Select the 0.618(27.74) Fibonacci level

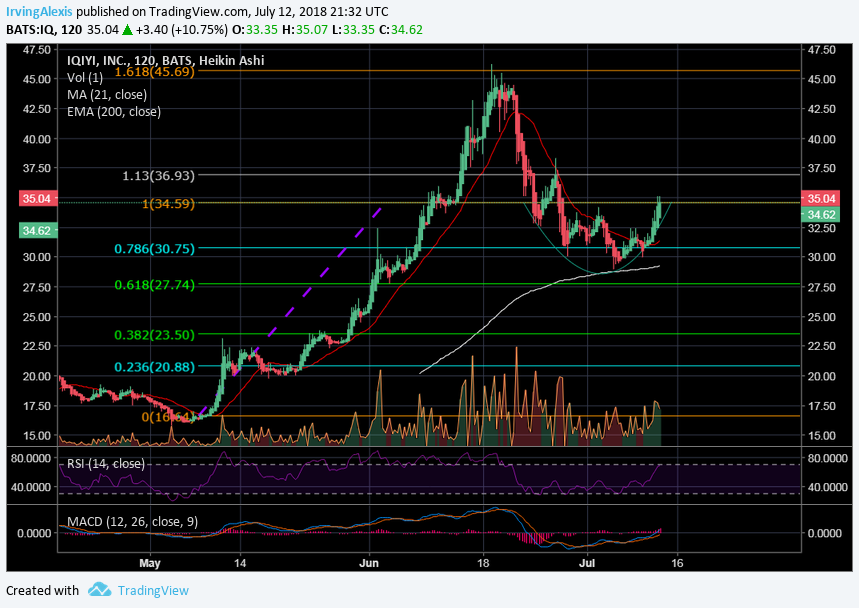(154, 285)
